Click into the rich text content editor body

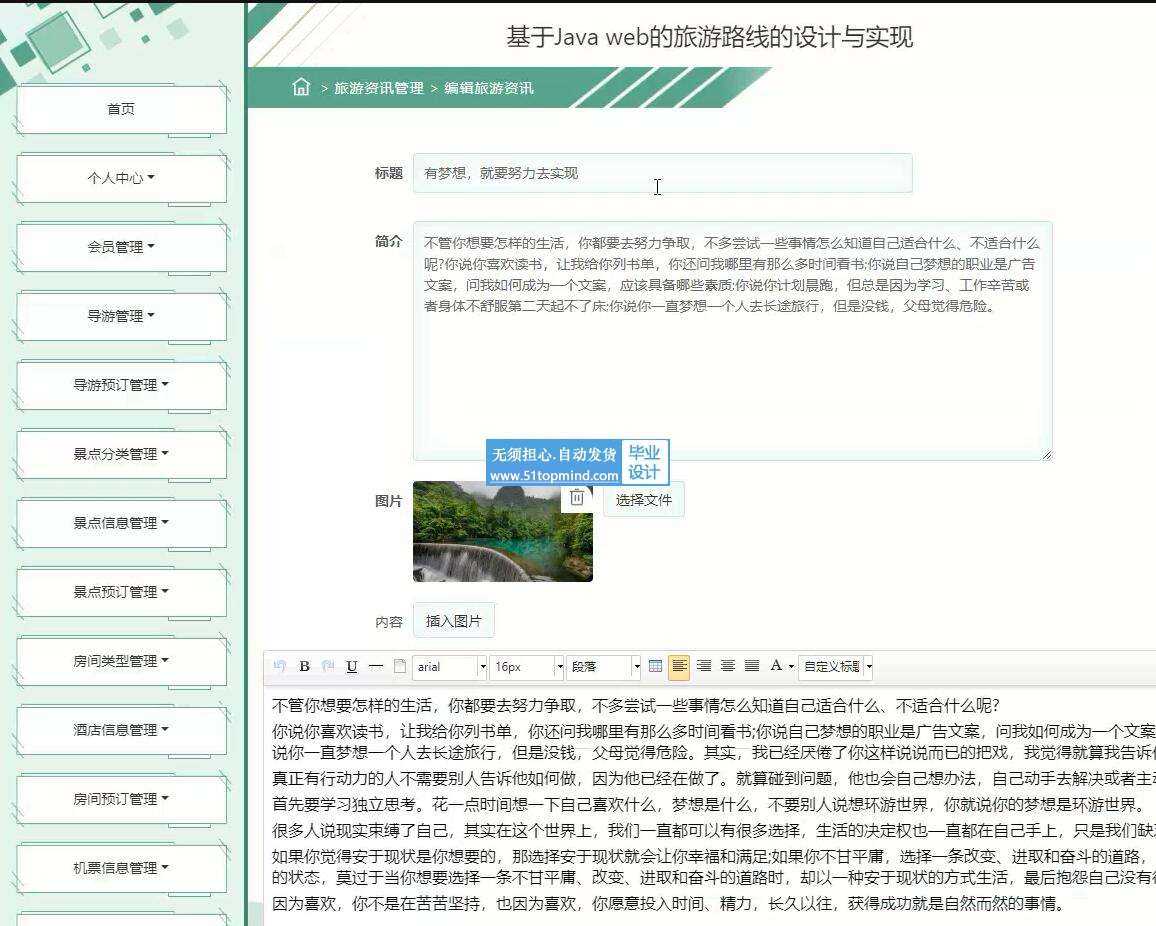[x=709, y=807]
